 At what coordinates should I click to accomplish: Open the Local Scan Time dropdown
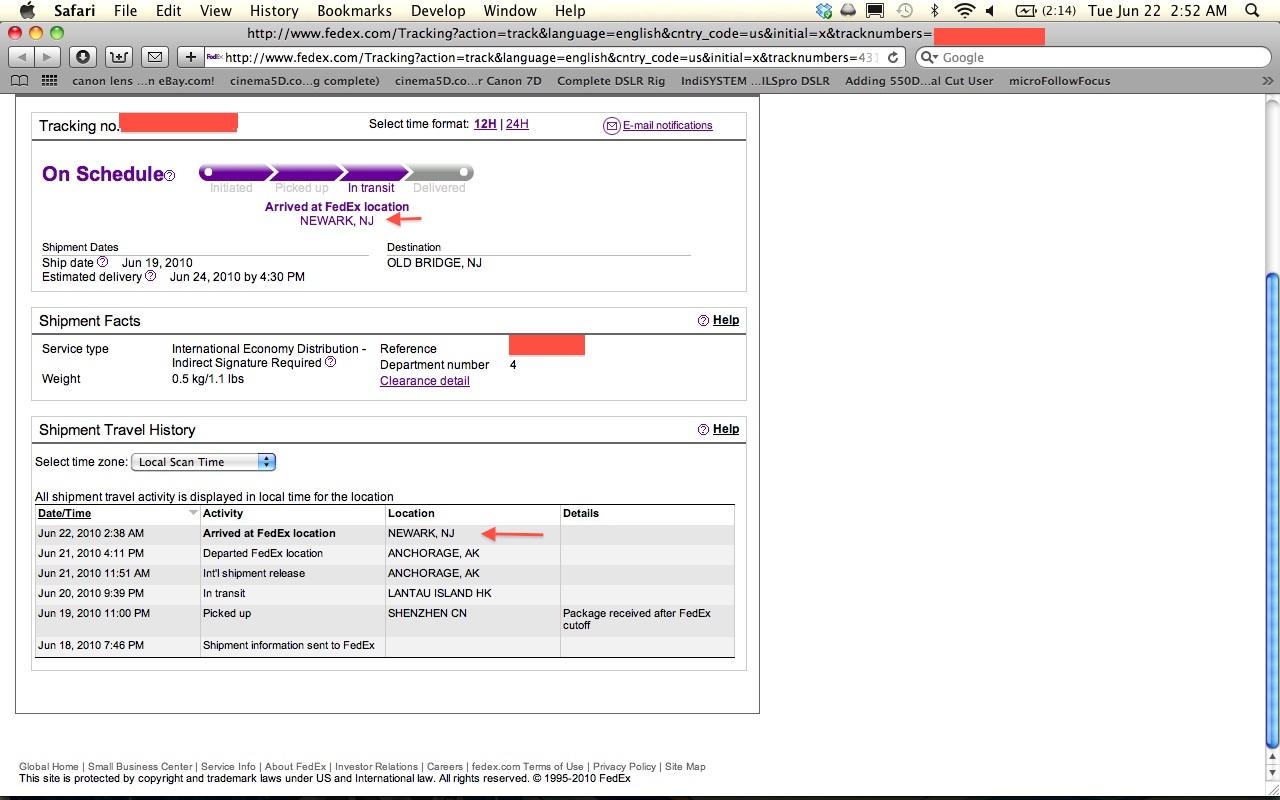[204, 462]
